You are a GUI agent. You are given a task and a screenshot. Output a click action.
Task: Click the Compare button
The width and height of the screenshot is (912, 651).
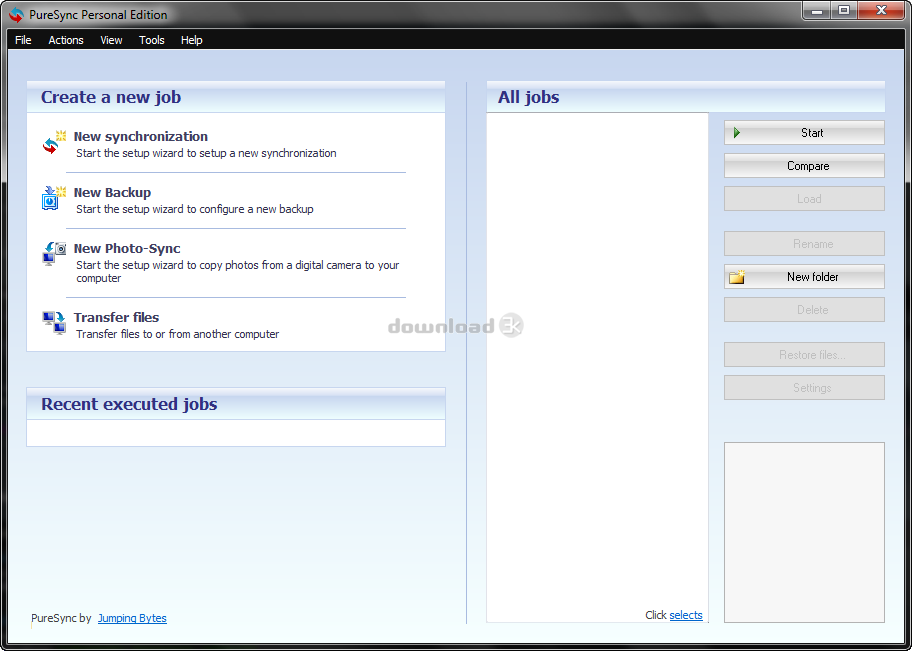[x=804, y=166]
